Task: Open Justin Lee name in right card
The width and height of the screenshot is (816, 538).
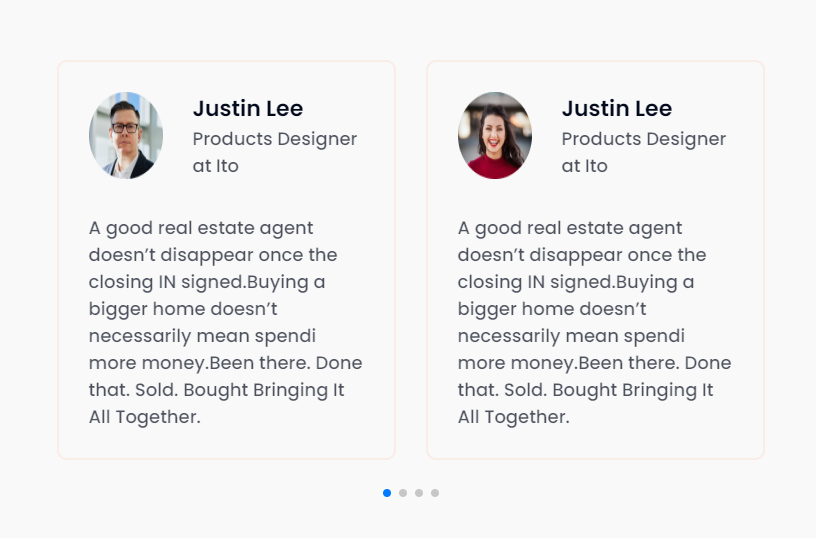Action: click(617, 108)
